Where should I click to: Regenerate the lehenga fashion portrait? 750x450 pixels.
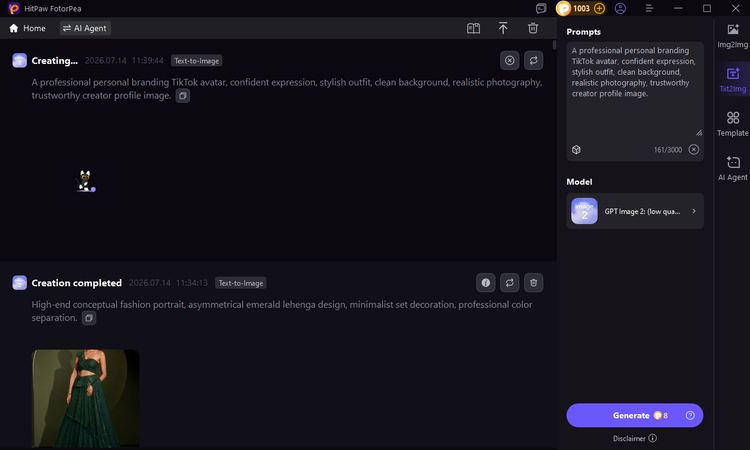509,283
